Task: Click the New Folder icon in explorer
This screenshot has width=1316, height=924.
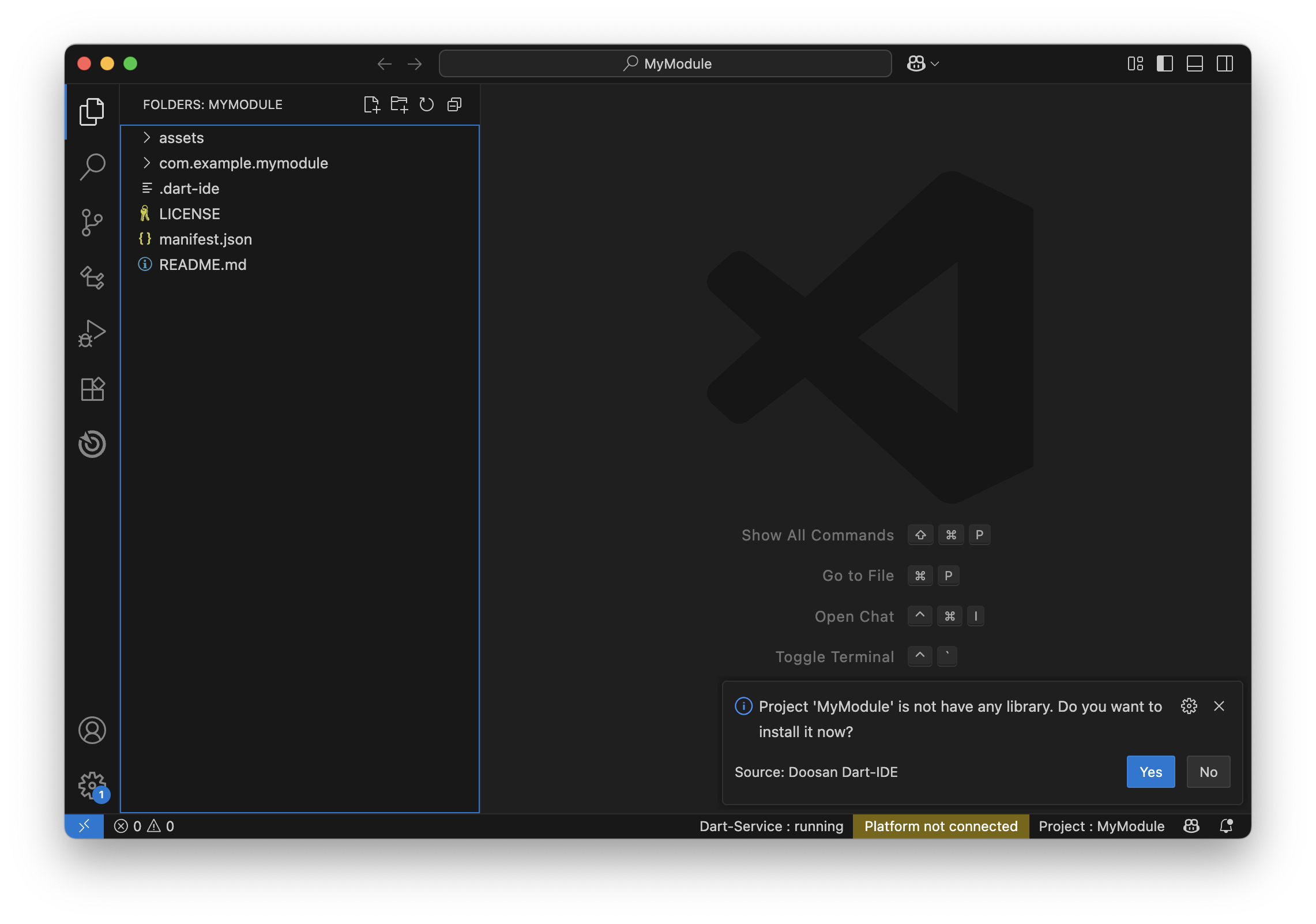Action: pos(399,104)
